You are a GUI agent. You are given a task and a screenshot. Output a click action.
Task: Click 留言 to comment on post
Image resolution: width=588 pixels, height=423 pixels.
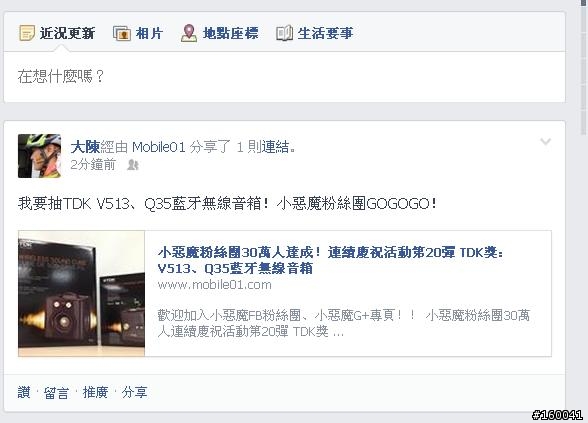click(56, 393)
